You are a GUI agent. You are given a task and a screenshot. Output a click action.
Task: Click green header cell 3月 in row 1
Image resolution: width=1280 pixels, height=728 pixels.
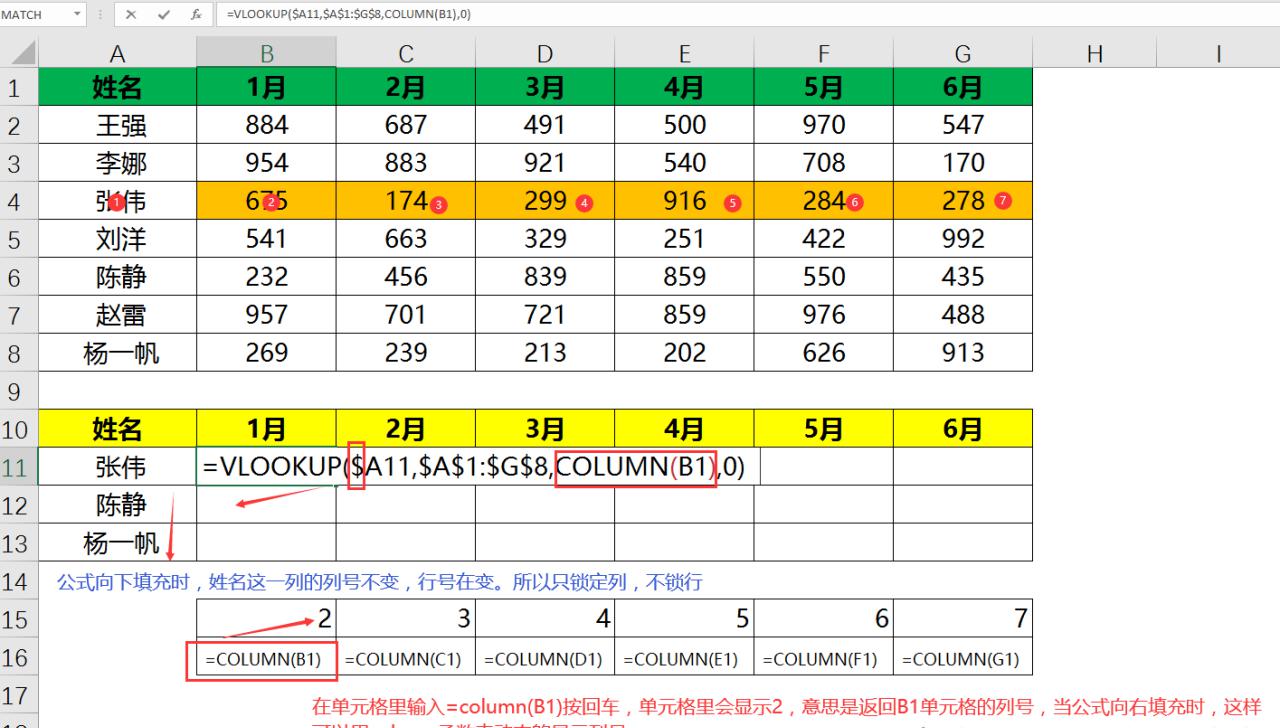click(x=545, y=87)
